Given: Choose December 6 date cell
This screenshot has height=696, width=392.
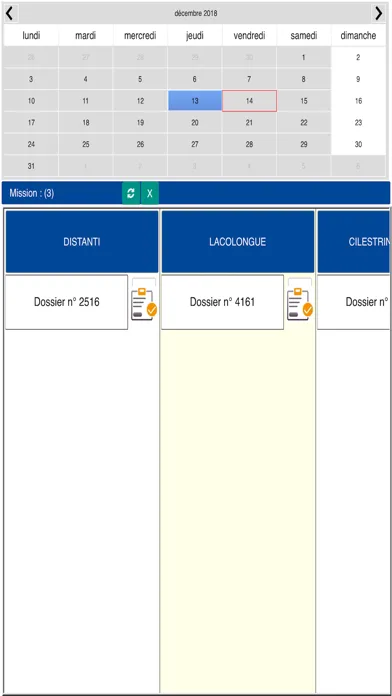Looking at the screenshot, I should (x=195, y=79).
